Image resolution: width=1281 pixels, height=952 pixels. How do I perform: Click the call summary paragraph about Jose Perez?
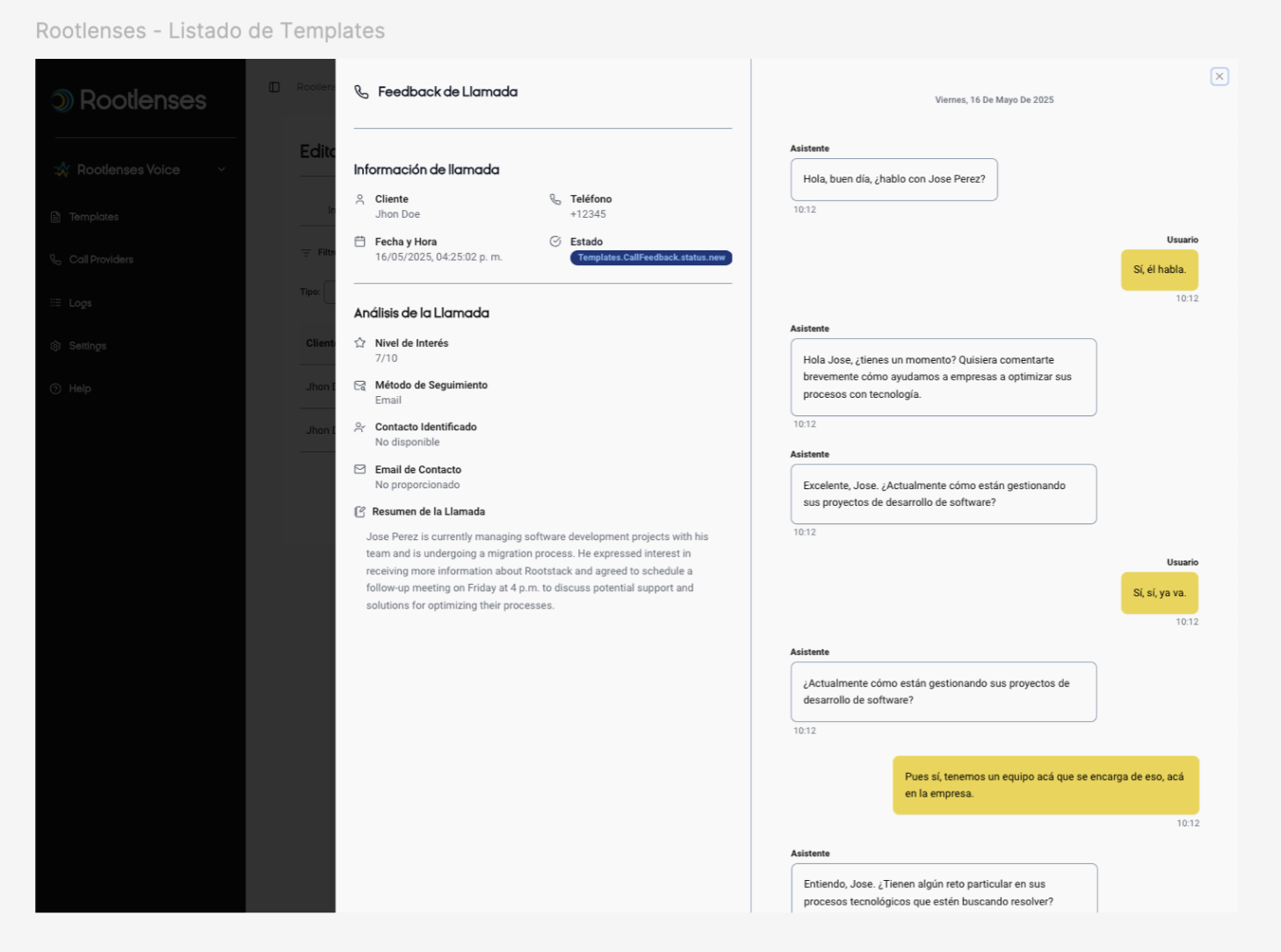[538, 571]
